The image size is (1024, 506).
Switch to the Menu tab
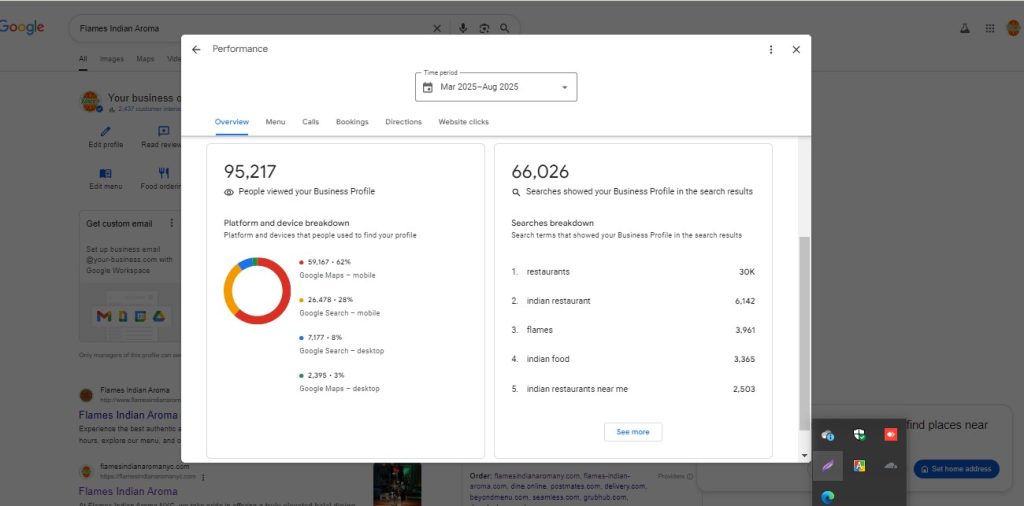coord(275,122)
